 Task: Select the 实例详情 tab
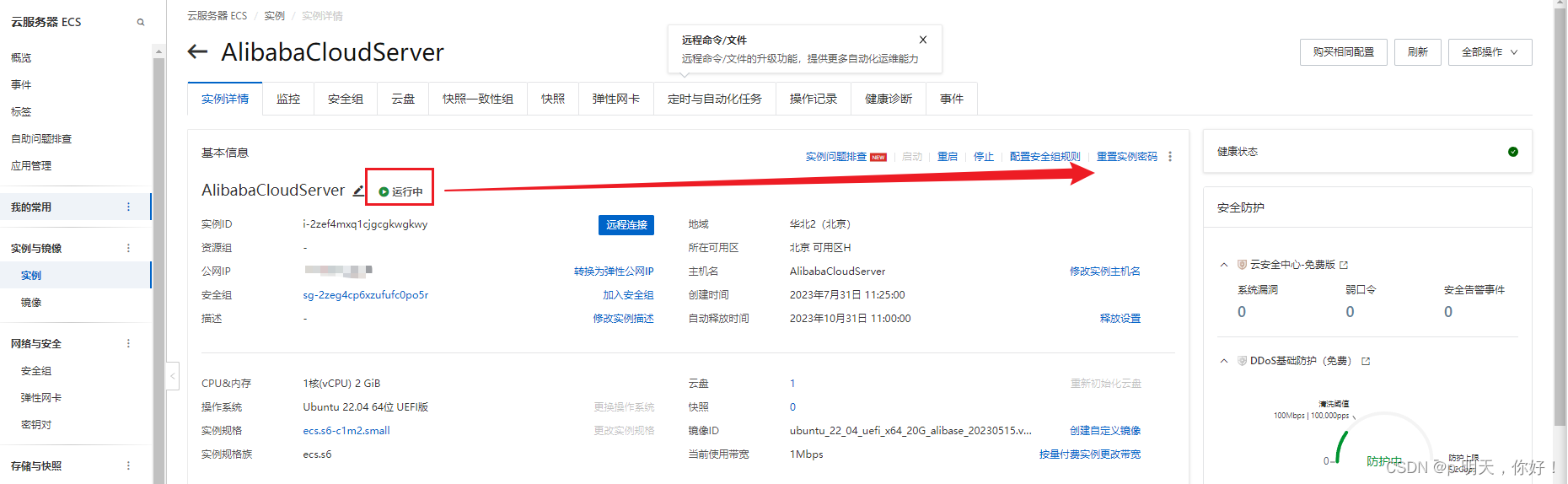pos(225,99)
